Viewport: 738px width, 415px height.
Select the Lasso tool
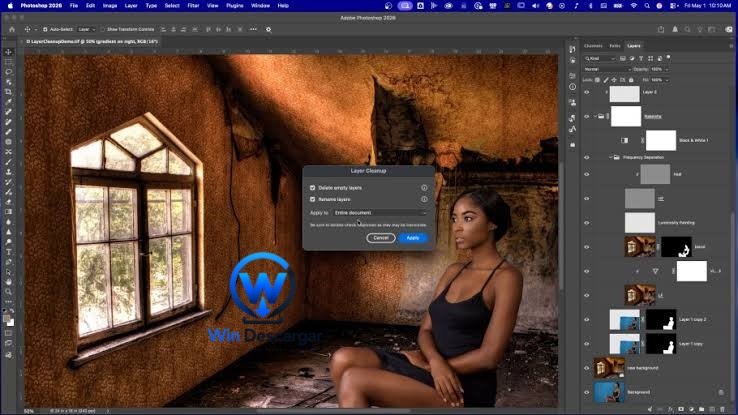point(8,72)
